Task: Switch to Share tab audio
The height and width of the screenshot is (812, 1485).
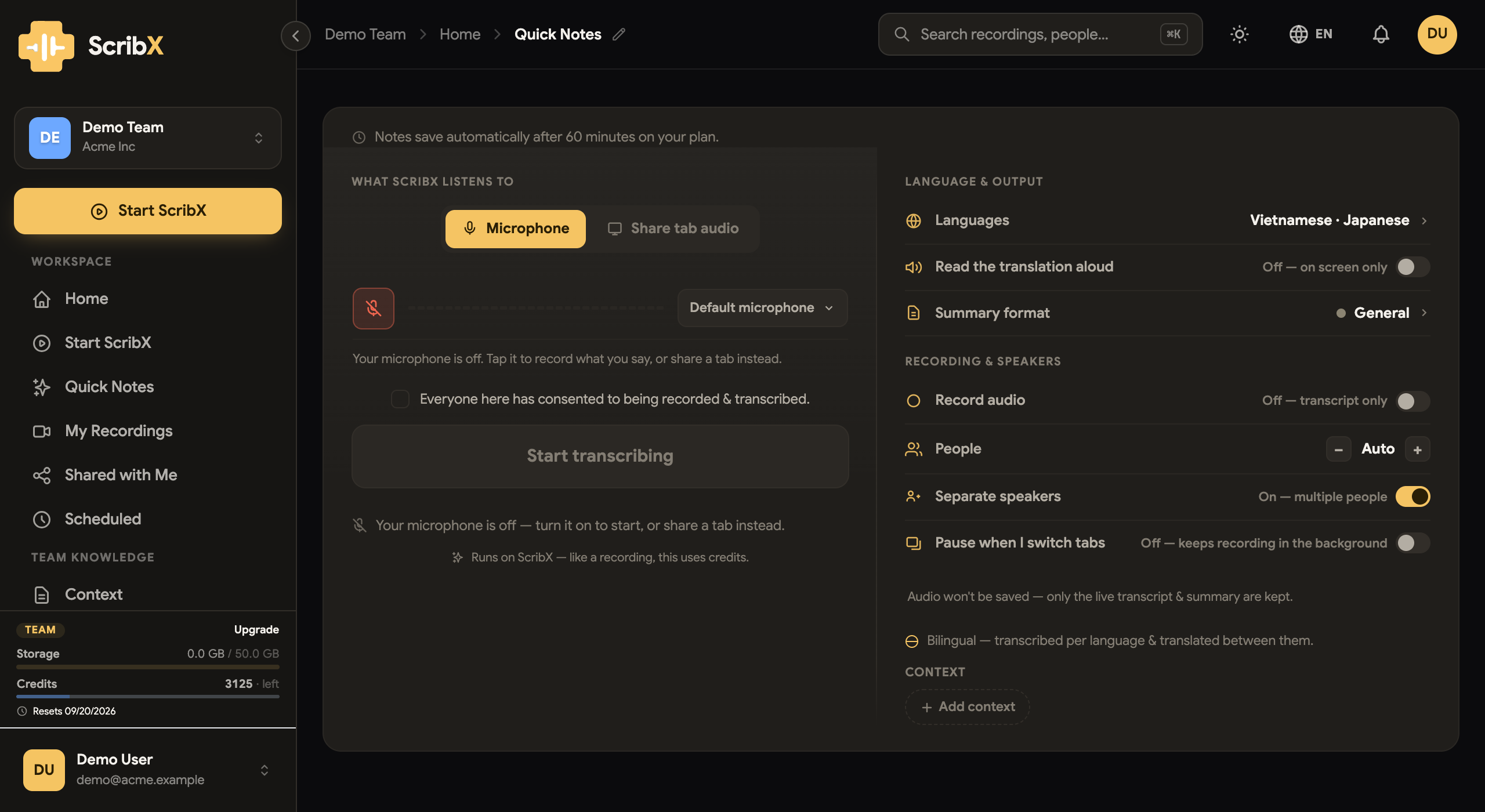Action: point(673,229)
